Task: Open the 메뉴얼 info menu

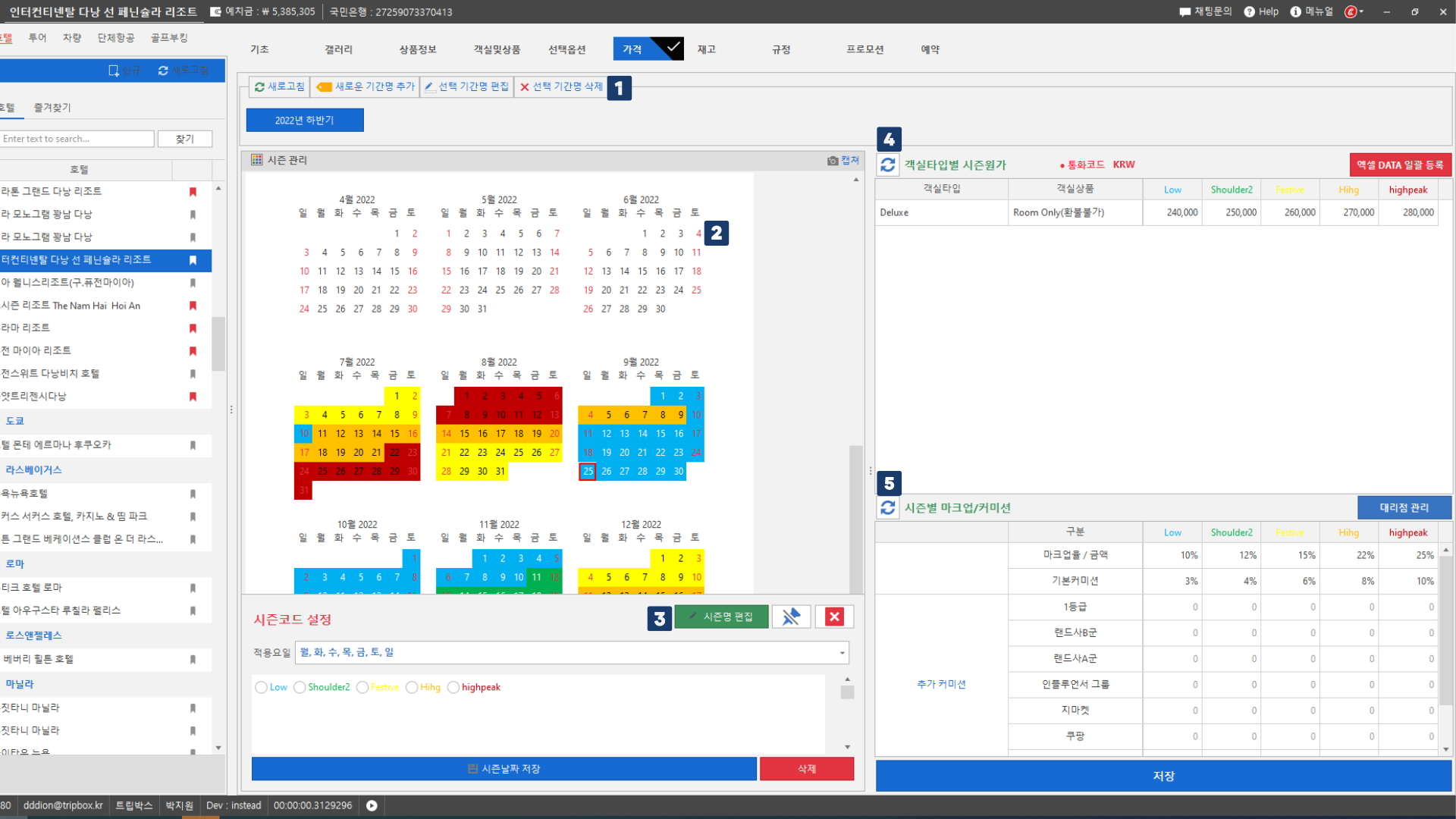Action: coord(1296,12)
